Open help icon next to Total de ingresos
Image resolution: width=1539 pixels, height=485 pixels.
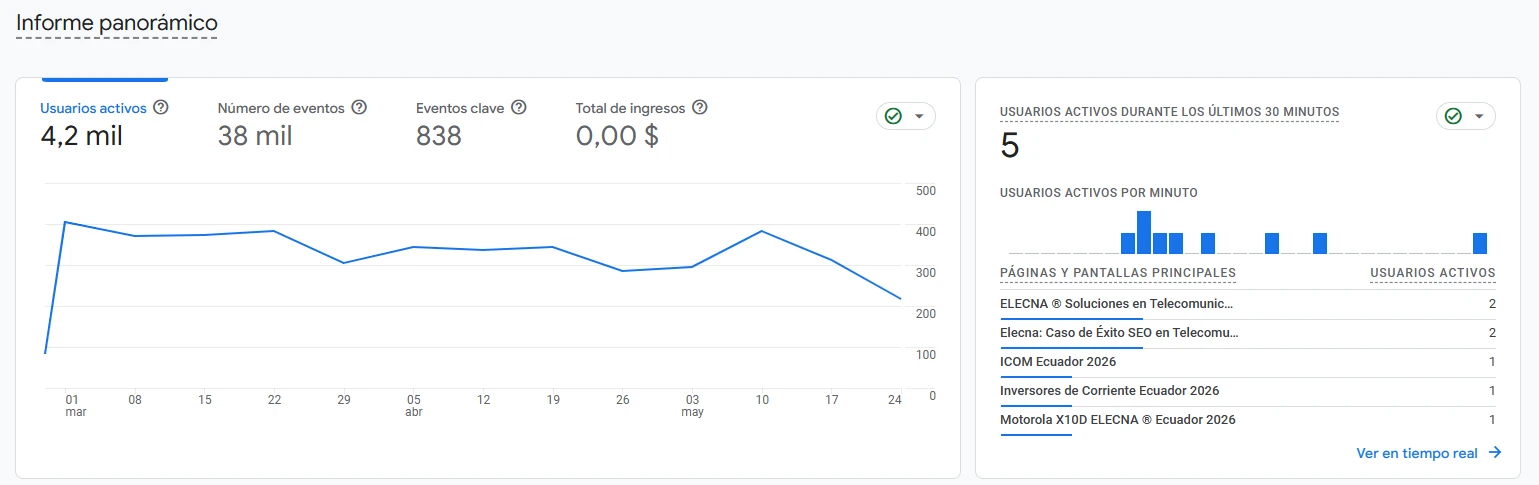coord(700,108)
